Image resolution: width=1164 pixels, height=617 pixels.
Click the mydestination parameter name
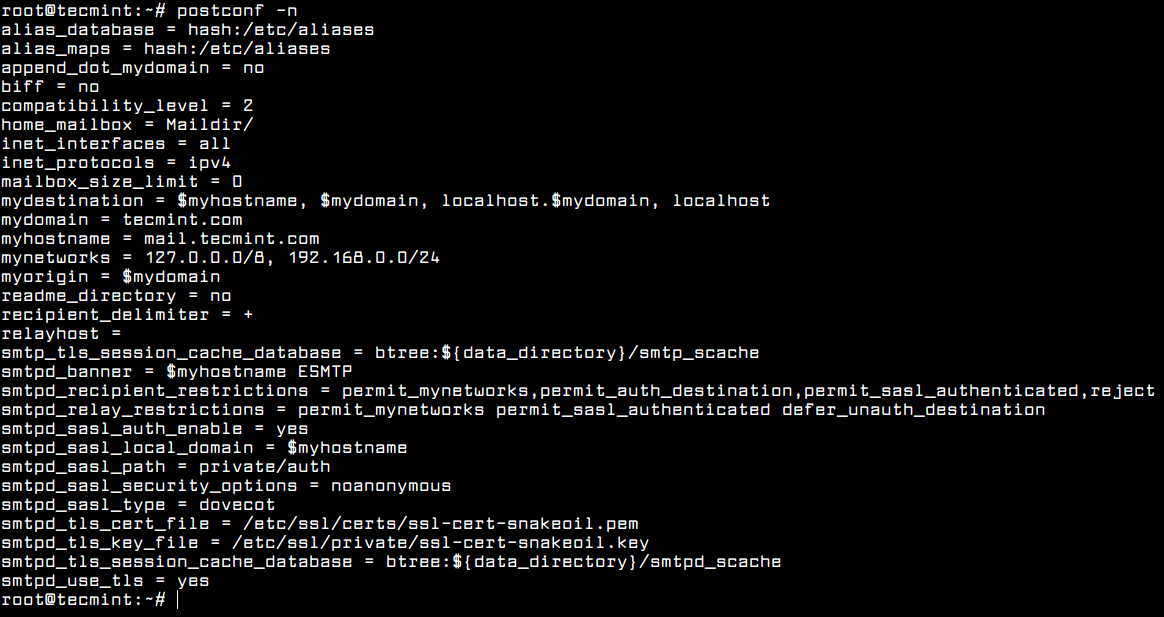click(72, 201)
